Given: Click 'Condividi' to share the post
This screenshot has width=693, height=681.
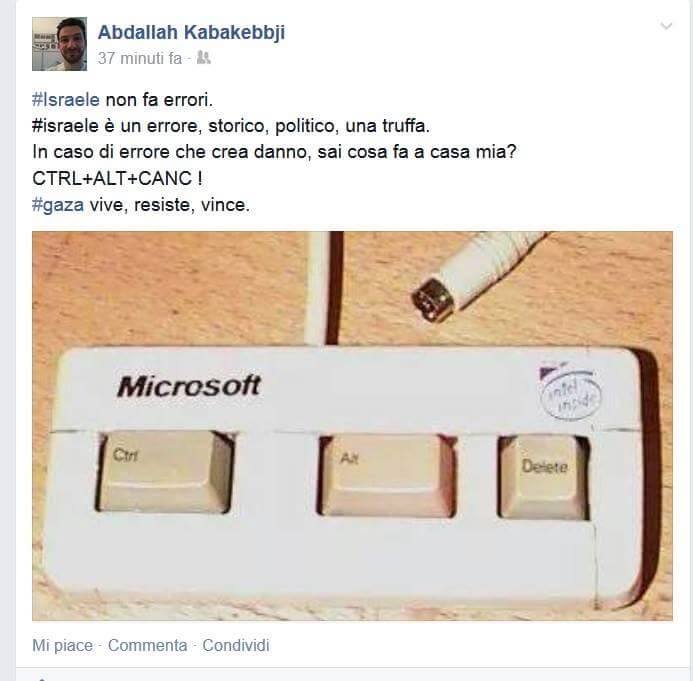Looking at the screenshot, I should pyautogui.click(x=236, y=645).
